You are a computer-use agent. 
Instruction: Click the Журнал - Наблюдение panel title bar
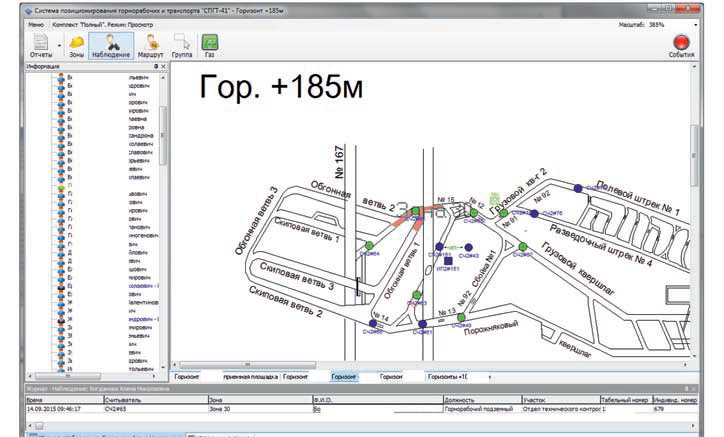click(x=362, y=388)
